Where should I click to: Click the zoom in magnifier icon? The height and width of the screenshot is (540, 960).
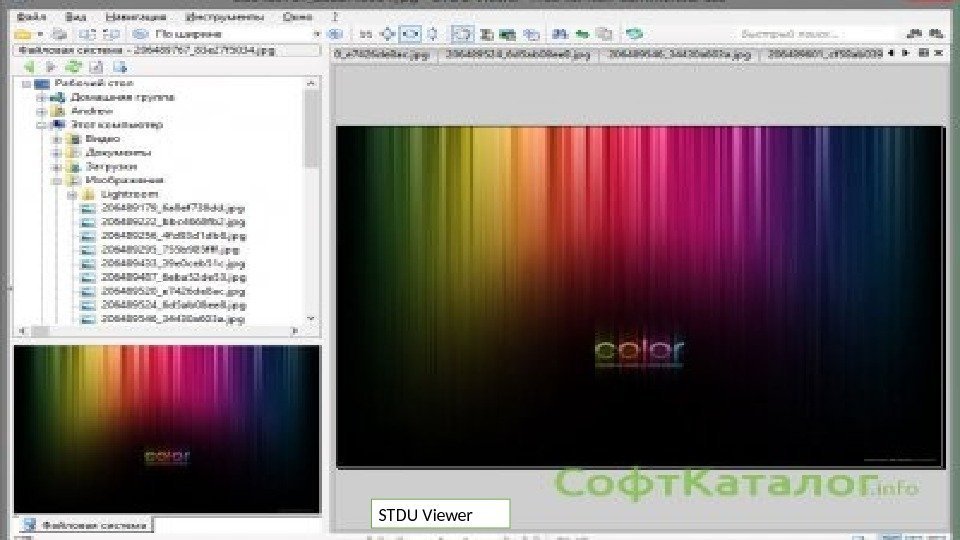pyautogui.click(x=336, y=34)
